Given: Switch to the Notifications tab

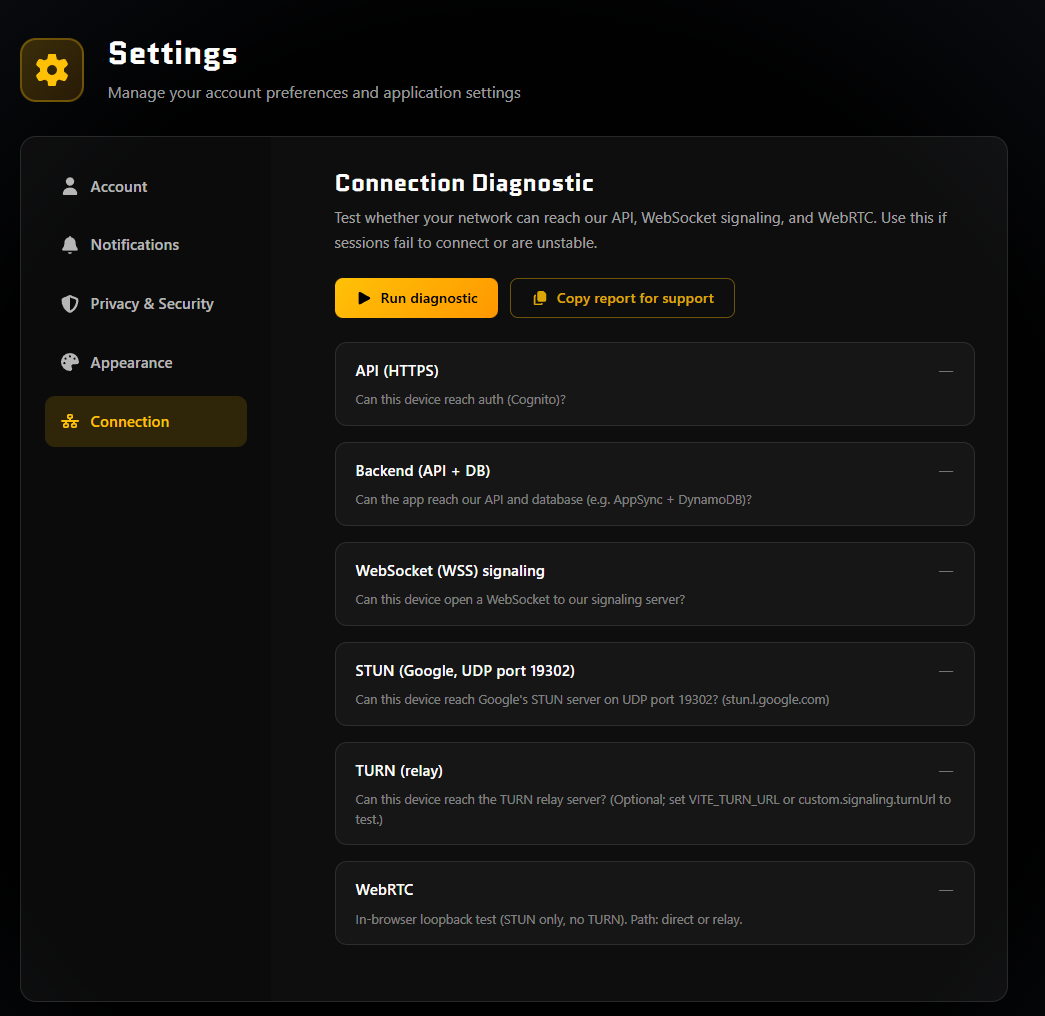Looking at the screenshot, I should [x=135, y=245].
